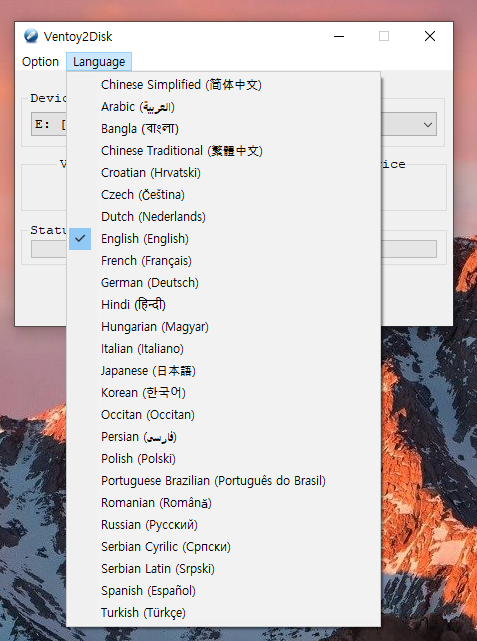The image size is (477, 641).
Task: Choose Romanian (Română) language
Action: pyautogui.click(x=224, y=502)
